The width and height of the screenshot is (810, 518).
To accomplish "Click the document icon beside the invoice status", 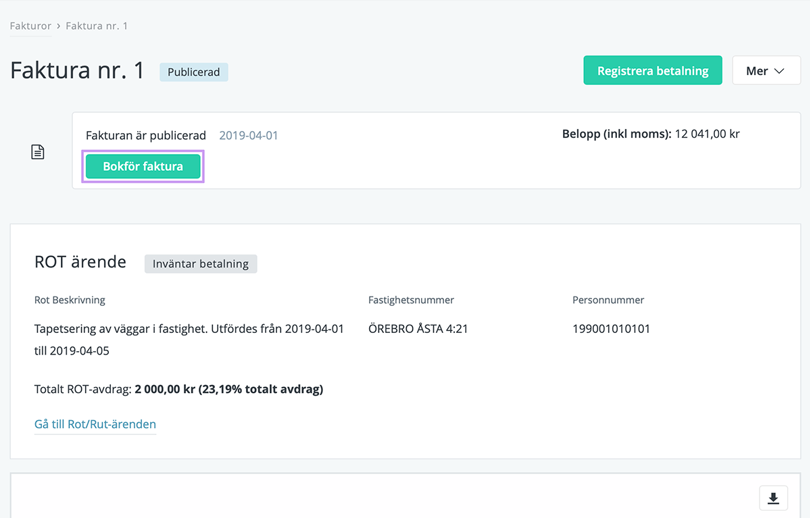I will tap(38, 152).
